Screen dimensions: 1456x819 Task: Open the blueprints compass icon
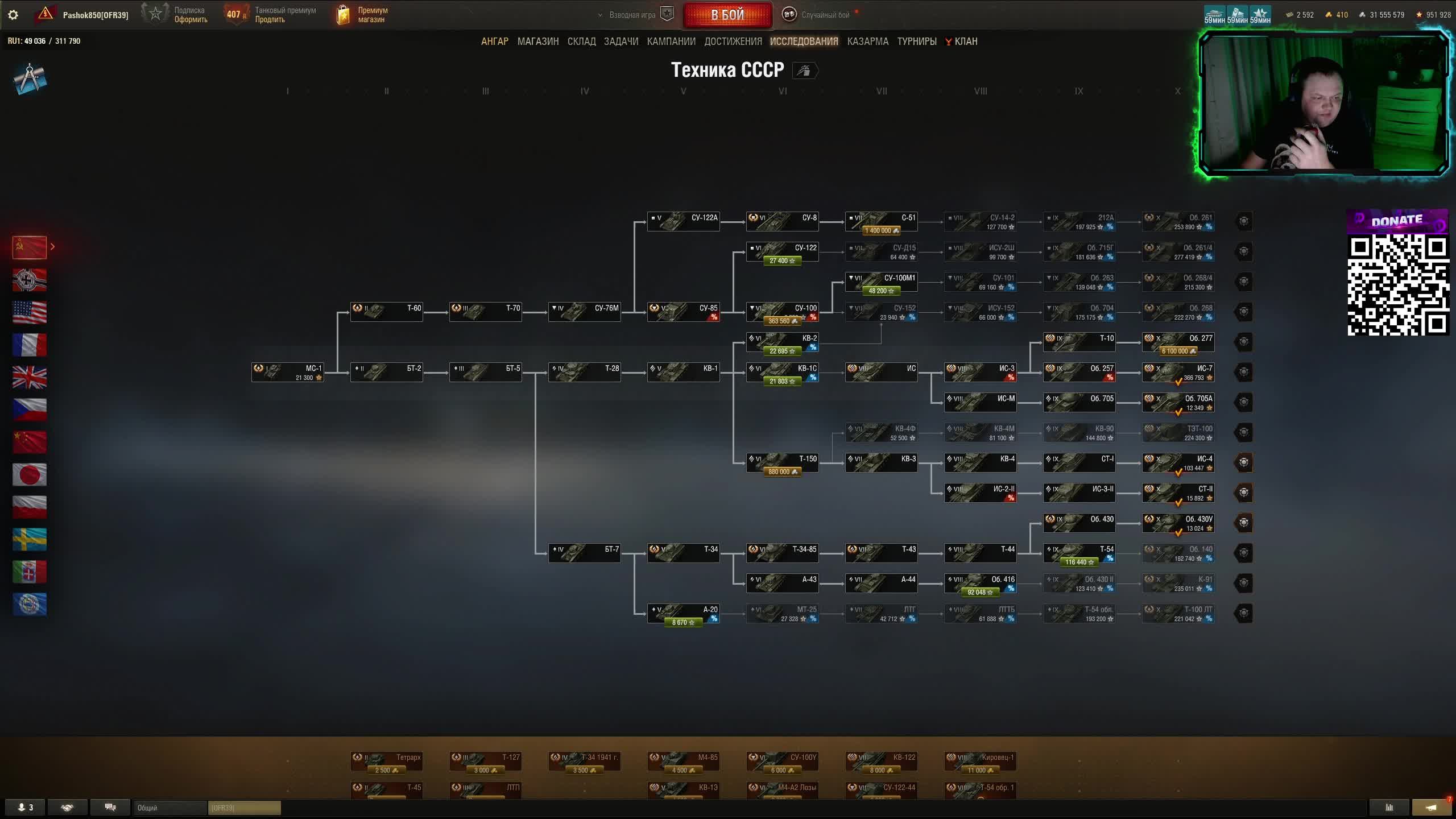coord(30,79)
